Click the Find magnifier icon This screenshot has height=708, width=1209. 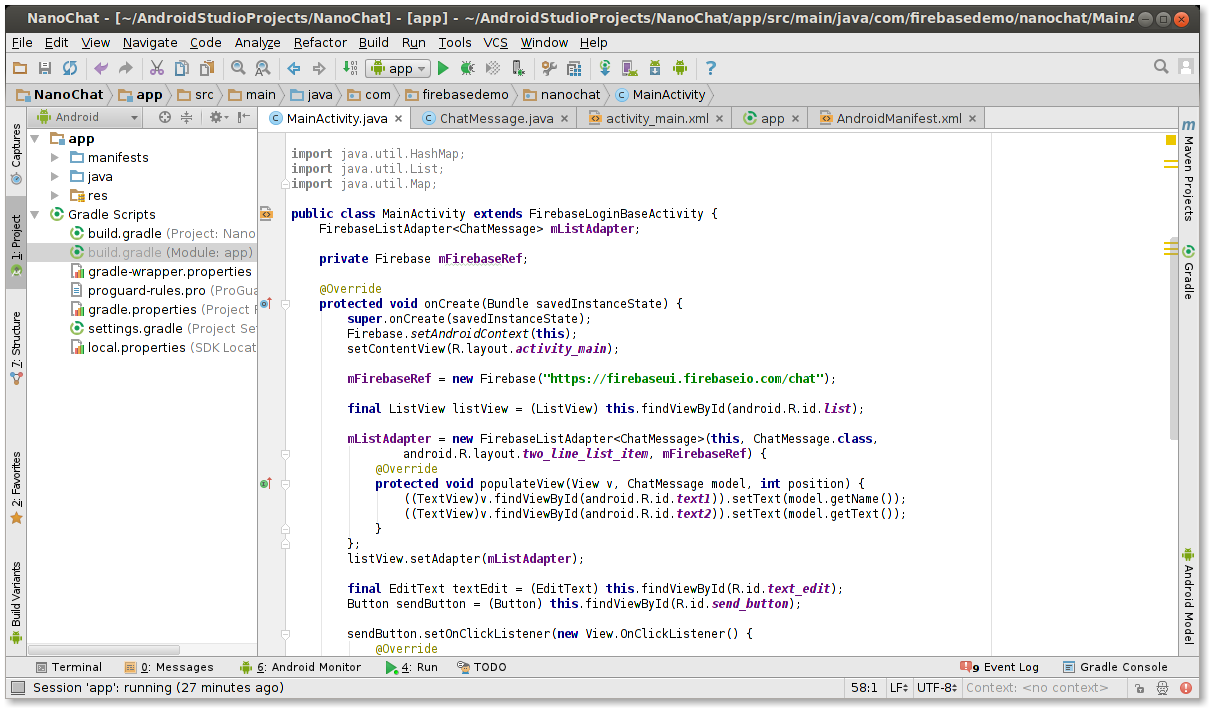tap(238, 68)
